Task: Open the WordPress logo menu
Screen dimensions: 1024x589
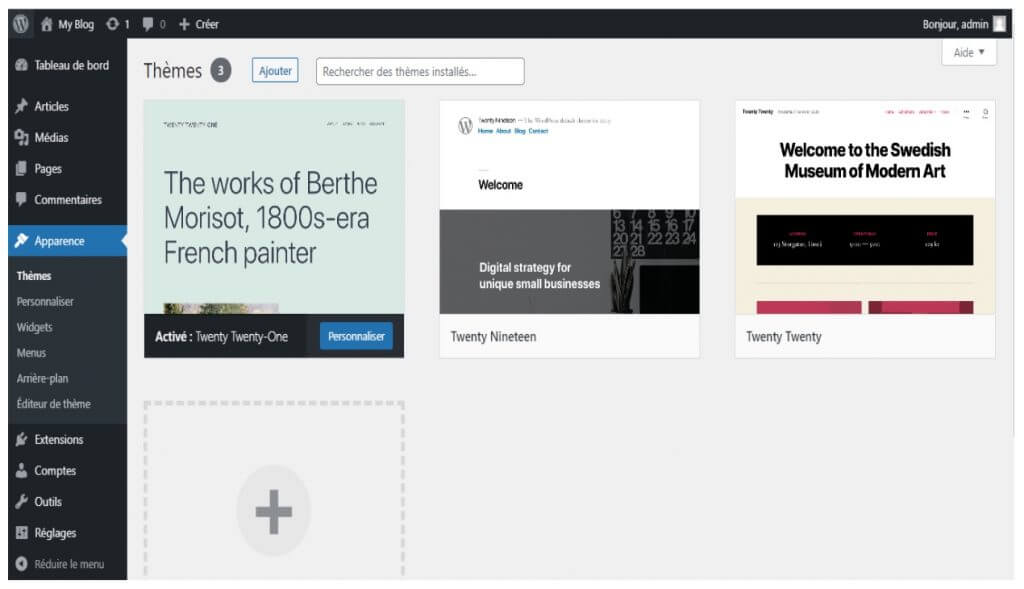Action: click(21, 24)
